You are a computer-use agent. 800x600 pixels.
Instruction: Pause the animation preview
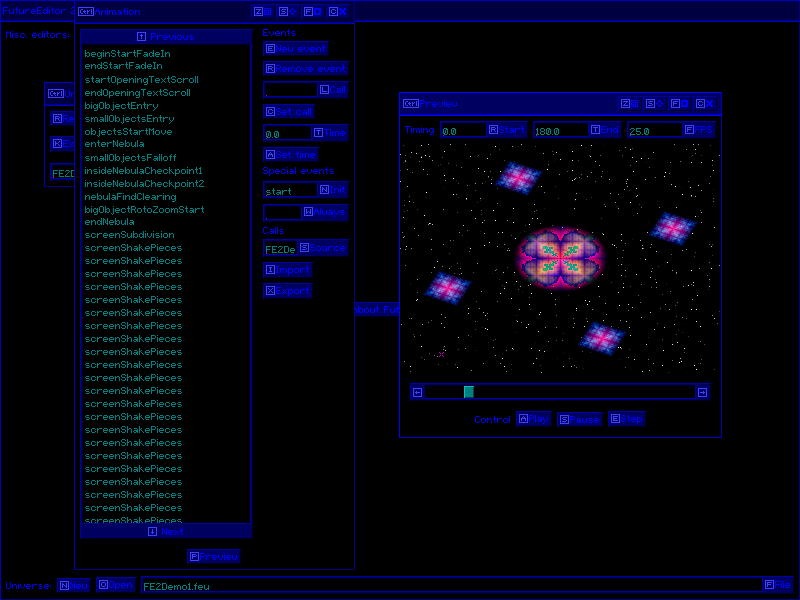579,420
